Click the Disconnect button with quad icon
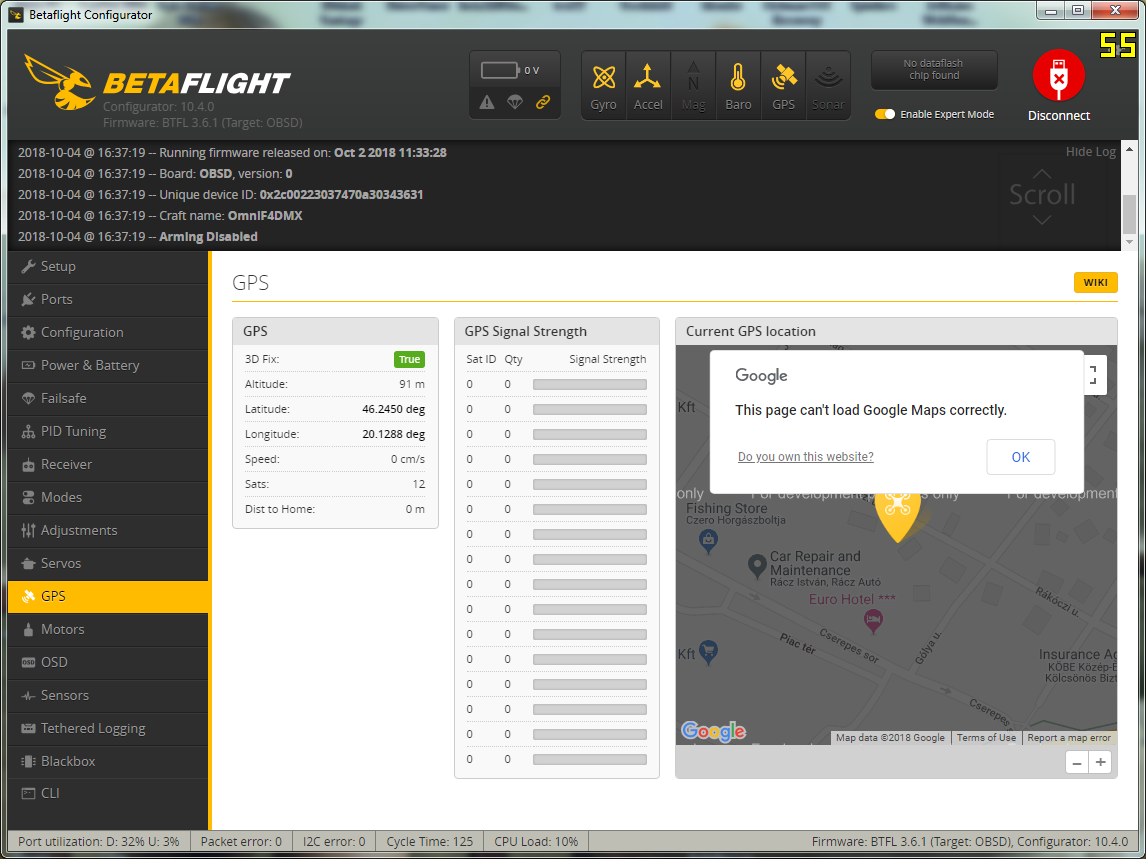 pyautogui.click(x=1058, y=85)
